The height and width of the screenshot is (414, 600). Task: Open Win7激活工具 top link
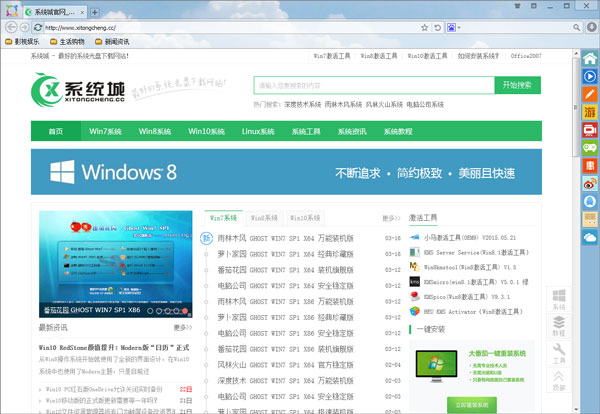click(x=332, y=56)
